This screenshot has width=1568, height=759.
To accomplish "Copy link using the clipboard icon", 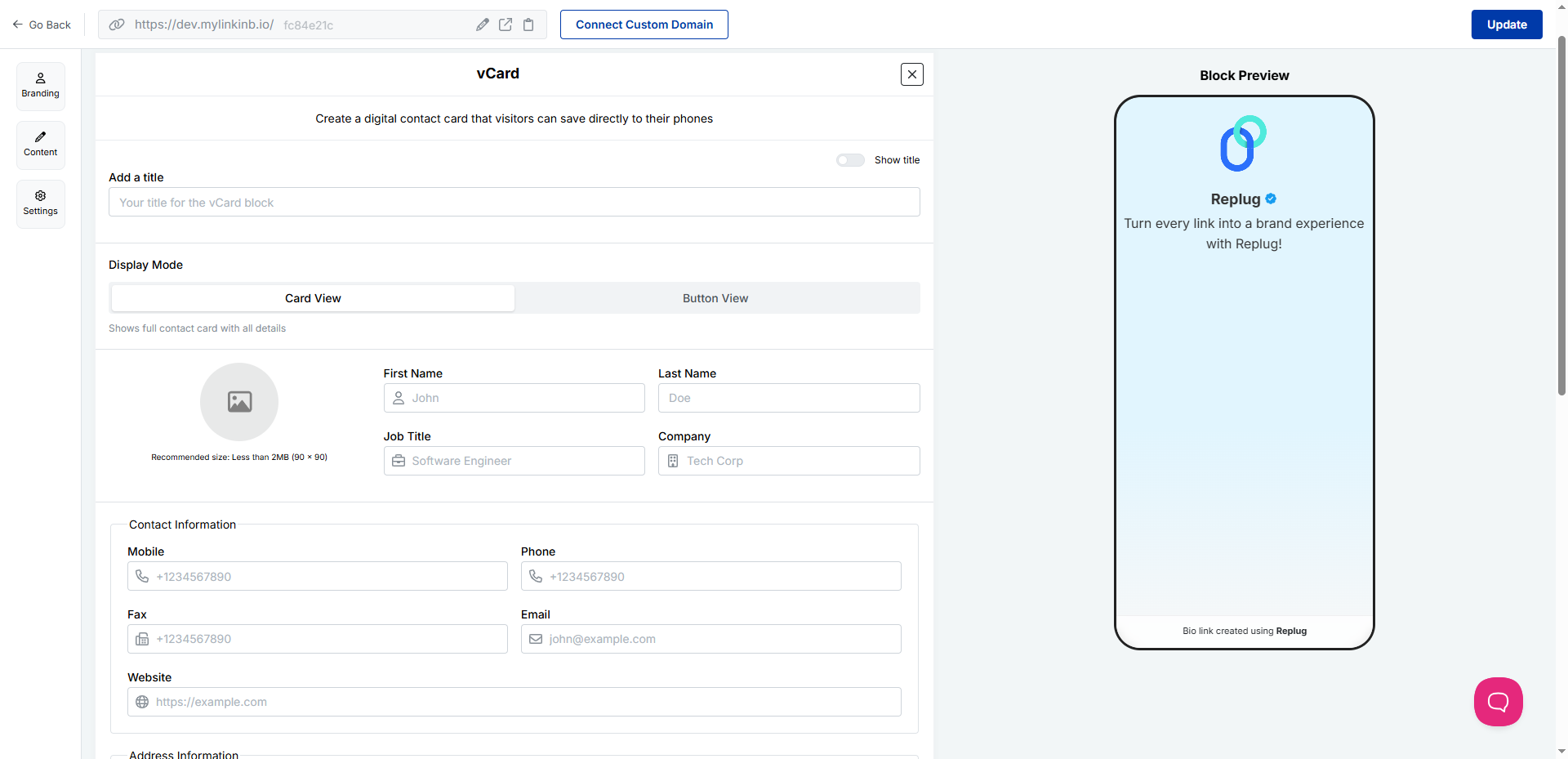I will point(528,25).
